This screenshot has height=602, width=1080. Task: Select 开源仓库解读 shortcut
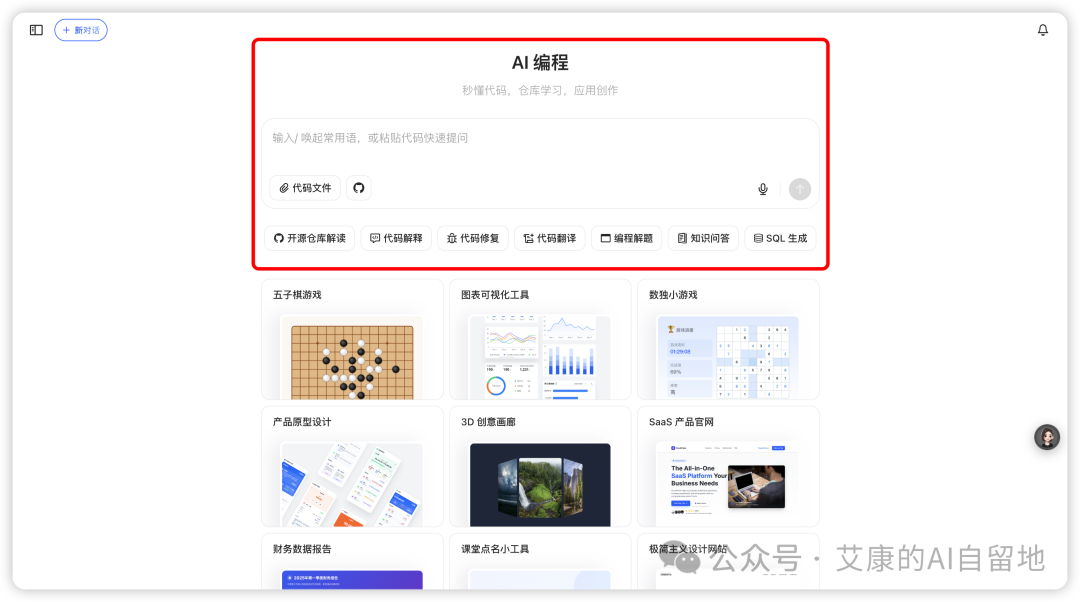pos(310,238)
